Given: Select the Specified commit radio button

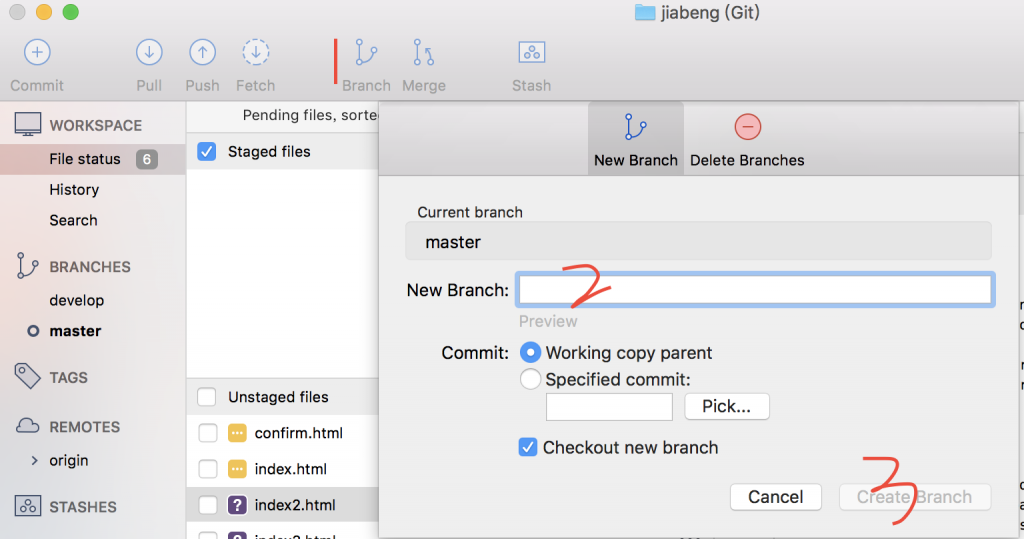Looking at the screenshot, I should point(530,379).
